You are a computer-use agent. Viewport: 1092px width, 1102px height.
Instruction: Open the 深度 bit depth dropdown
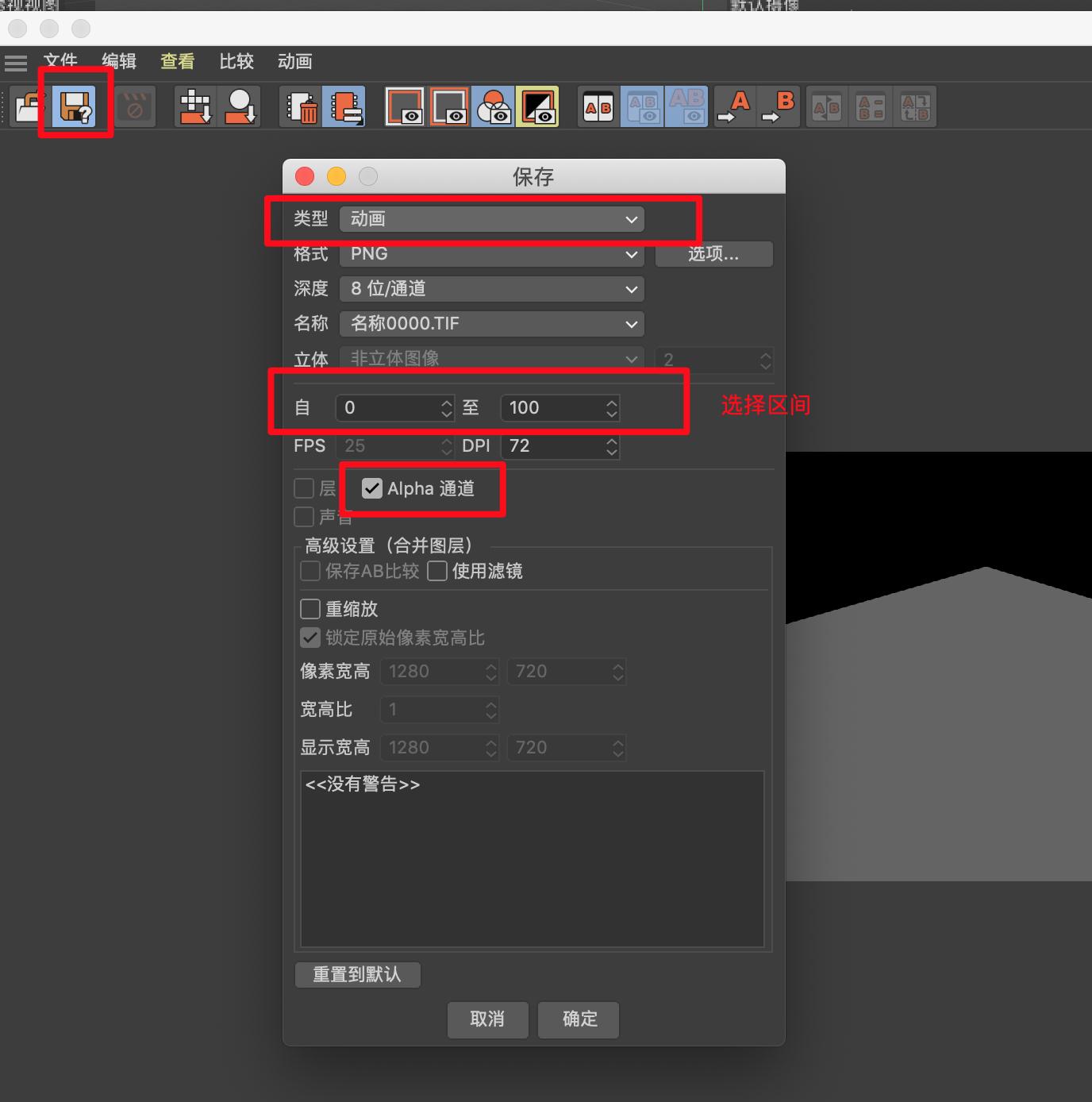click(x=491, y=289)
